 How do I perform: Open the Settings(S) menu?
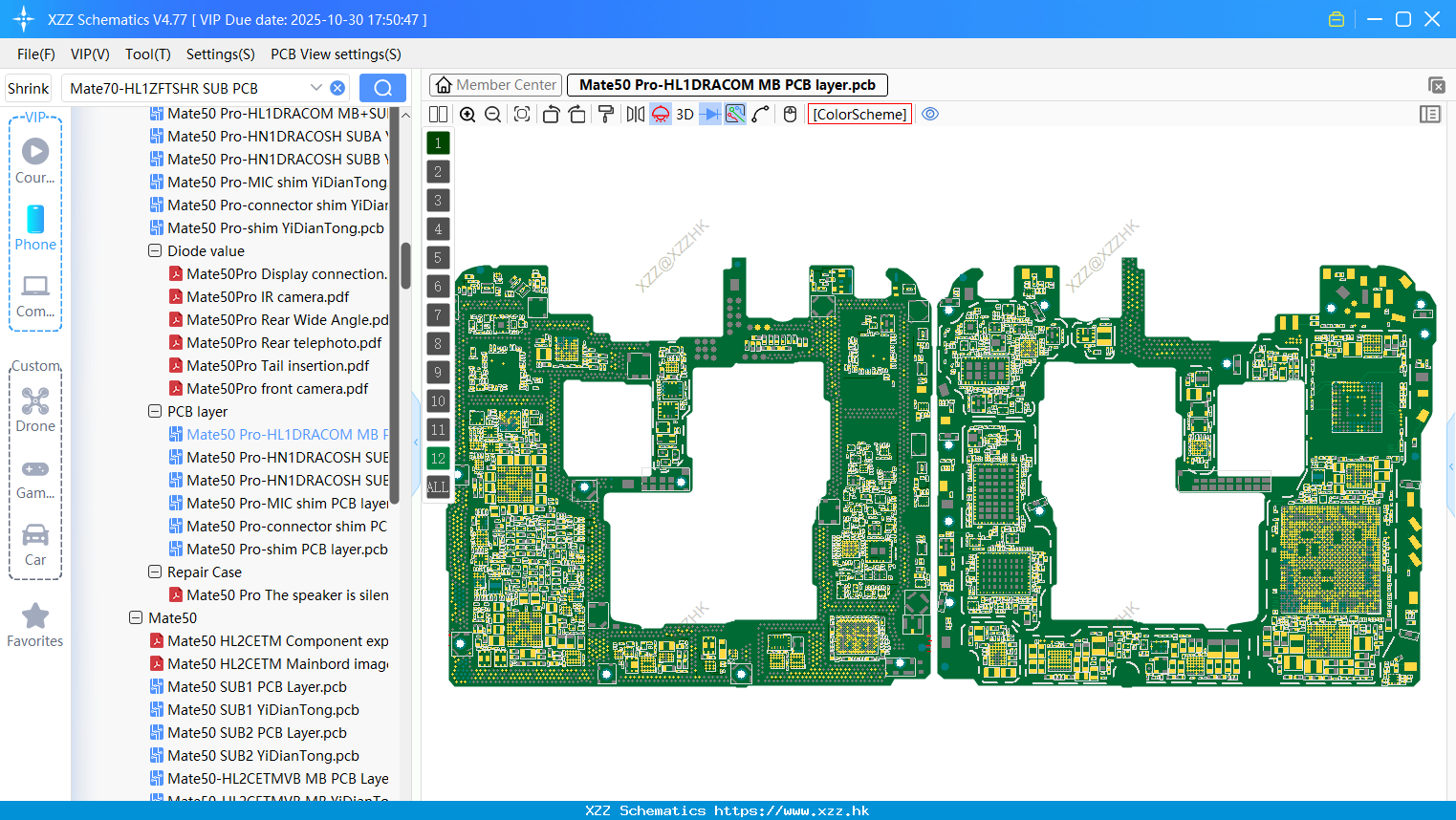click(x=221, y=54)
